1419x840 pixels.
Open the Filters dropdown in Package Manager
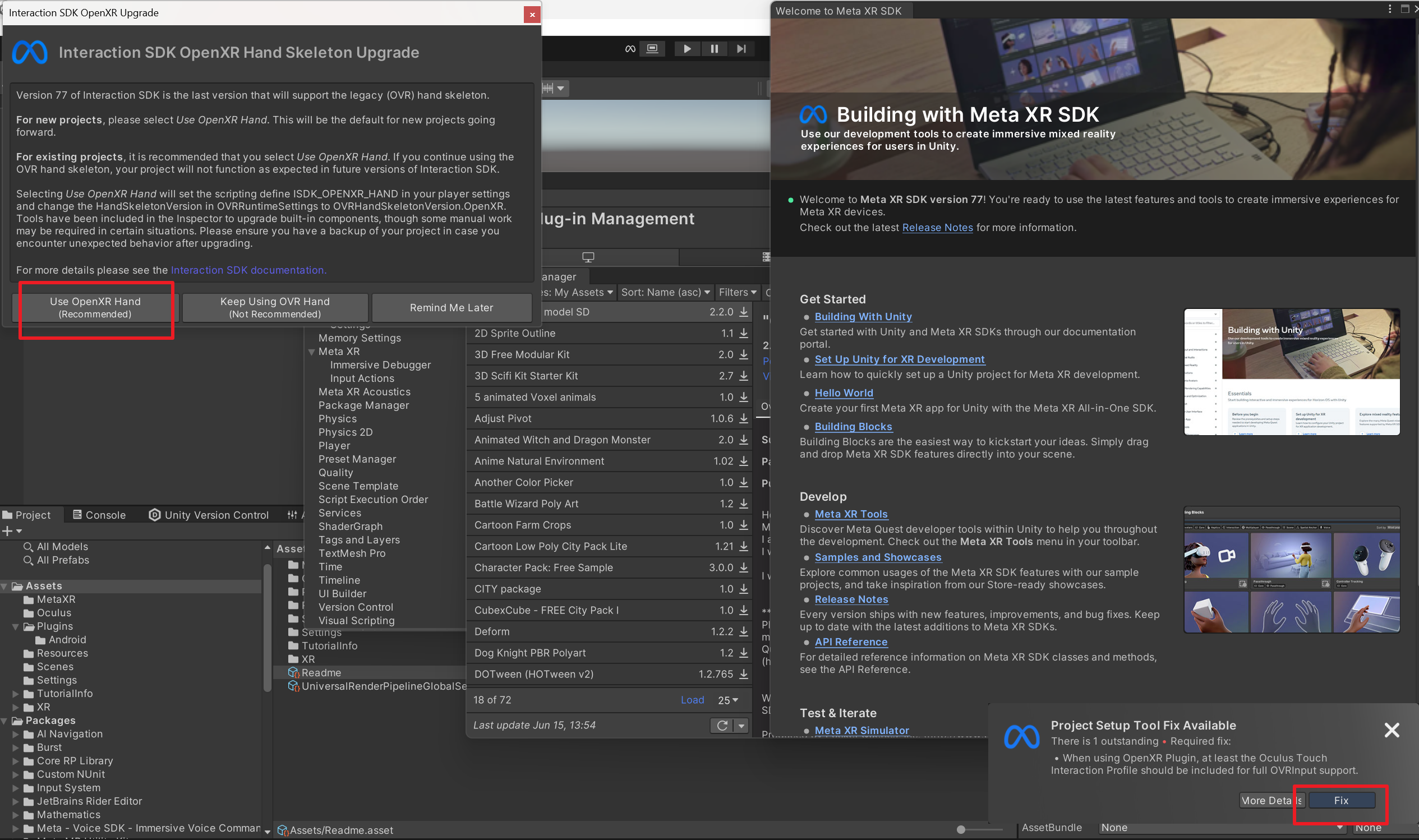tap(737, 292)
